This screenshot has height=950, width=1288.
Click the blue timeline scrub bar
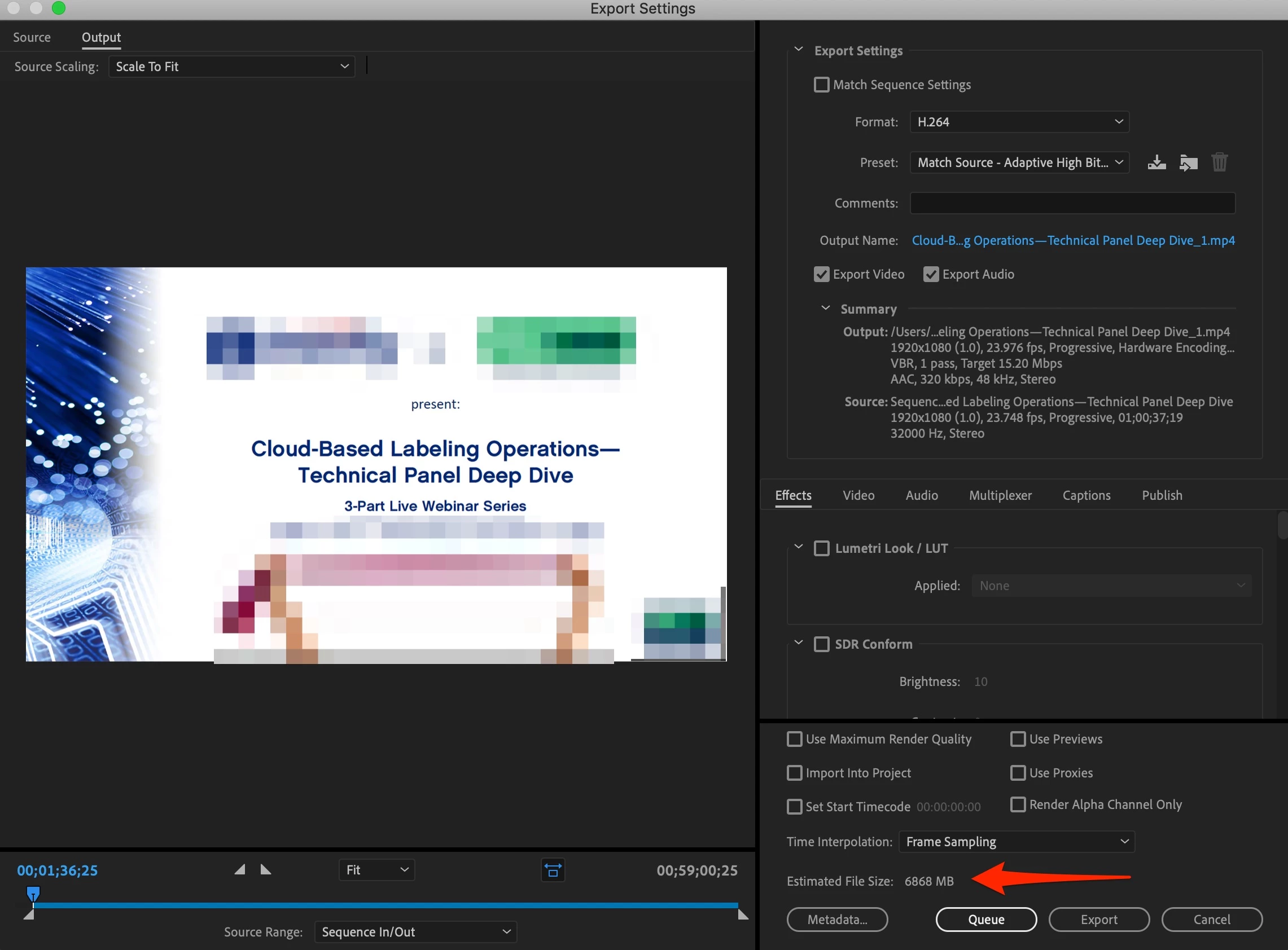[x=385, y=905]
